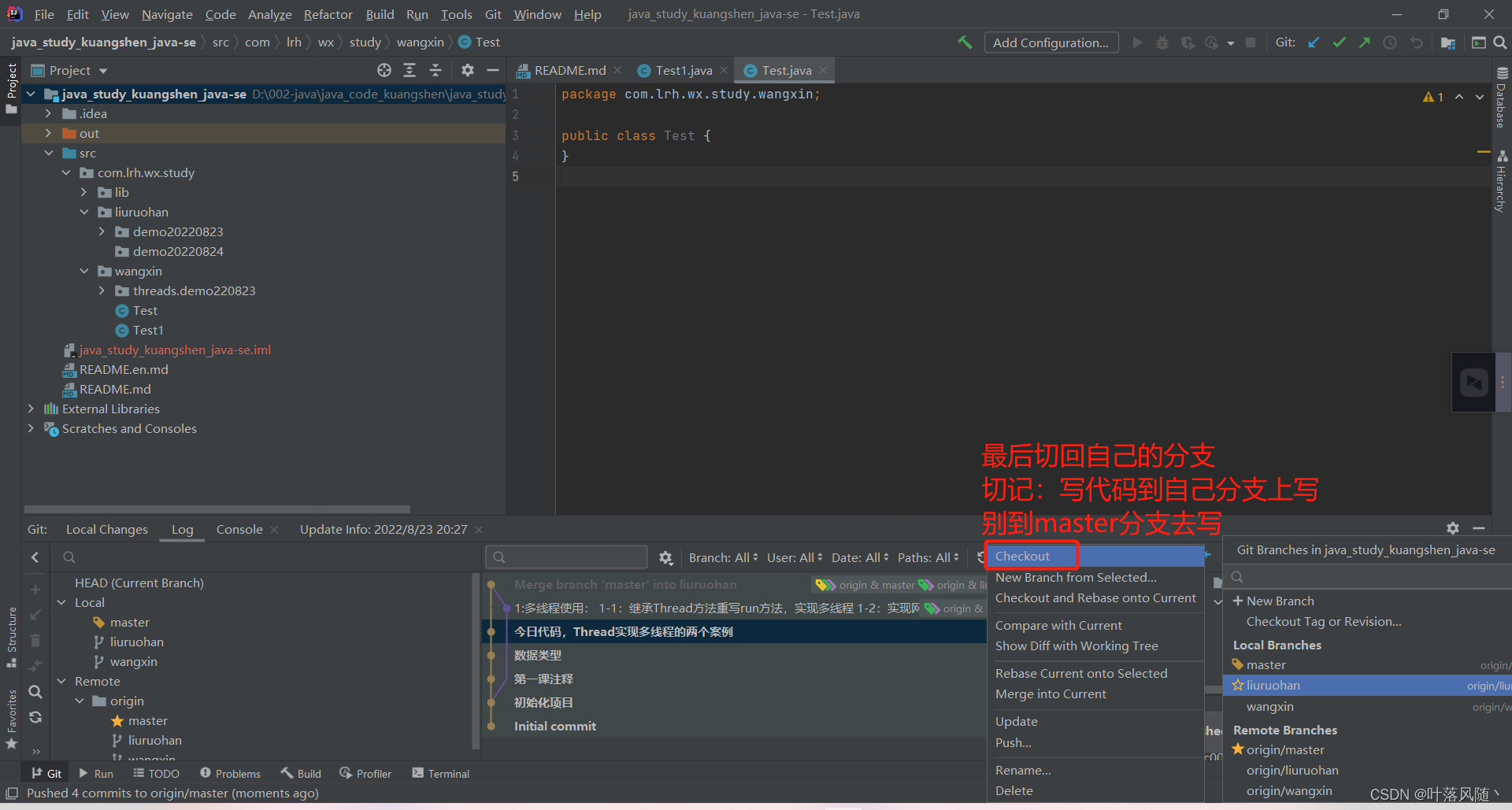This screenshot has width=1512, height=810.
Task: Close the Update Info tab
Action: click(x=479, y=529)
